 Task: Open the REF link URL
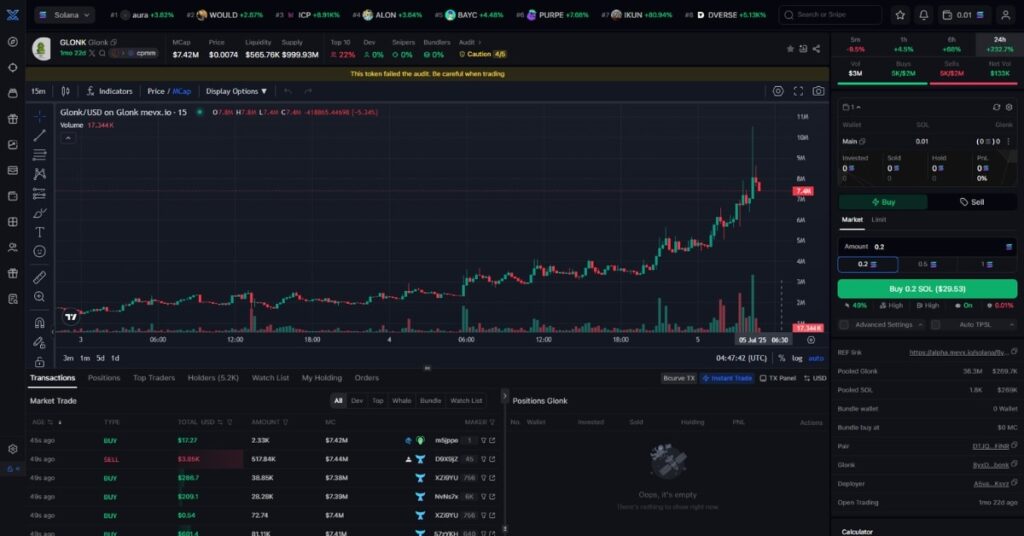click(x=958, y=353)
